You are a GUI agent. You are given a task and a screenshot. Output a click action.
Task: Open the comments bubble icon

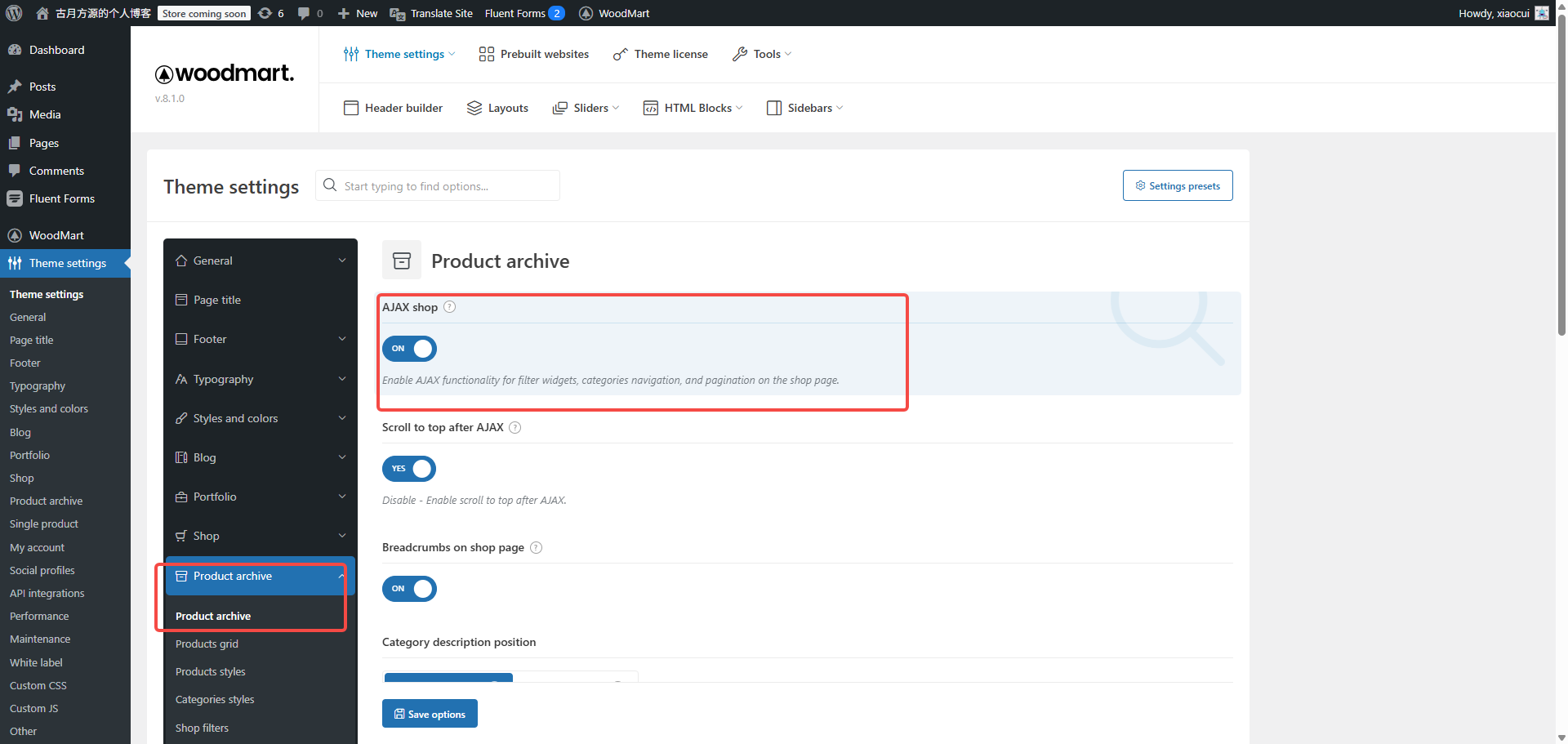coord(304,13)
